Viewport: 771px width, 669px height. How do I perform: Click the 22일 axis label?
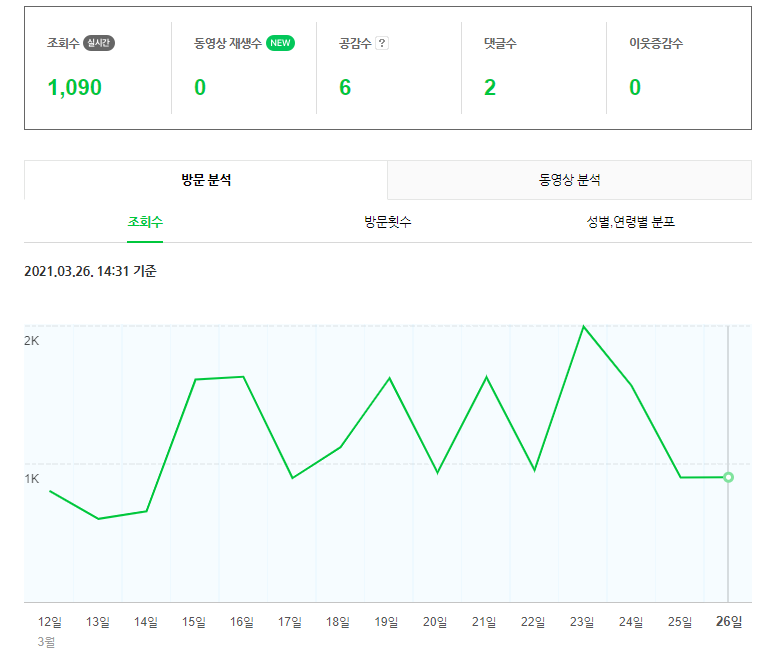[533, 622]
